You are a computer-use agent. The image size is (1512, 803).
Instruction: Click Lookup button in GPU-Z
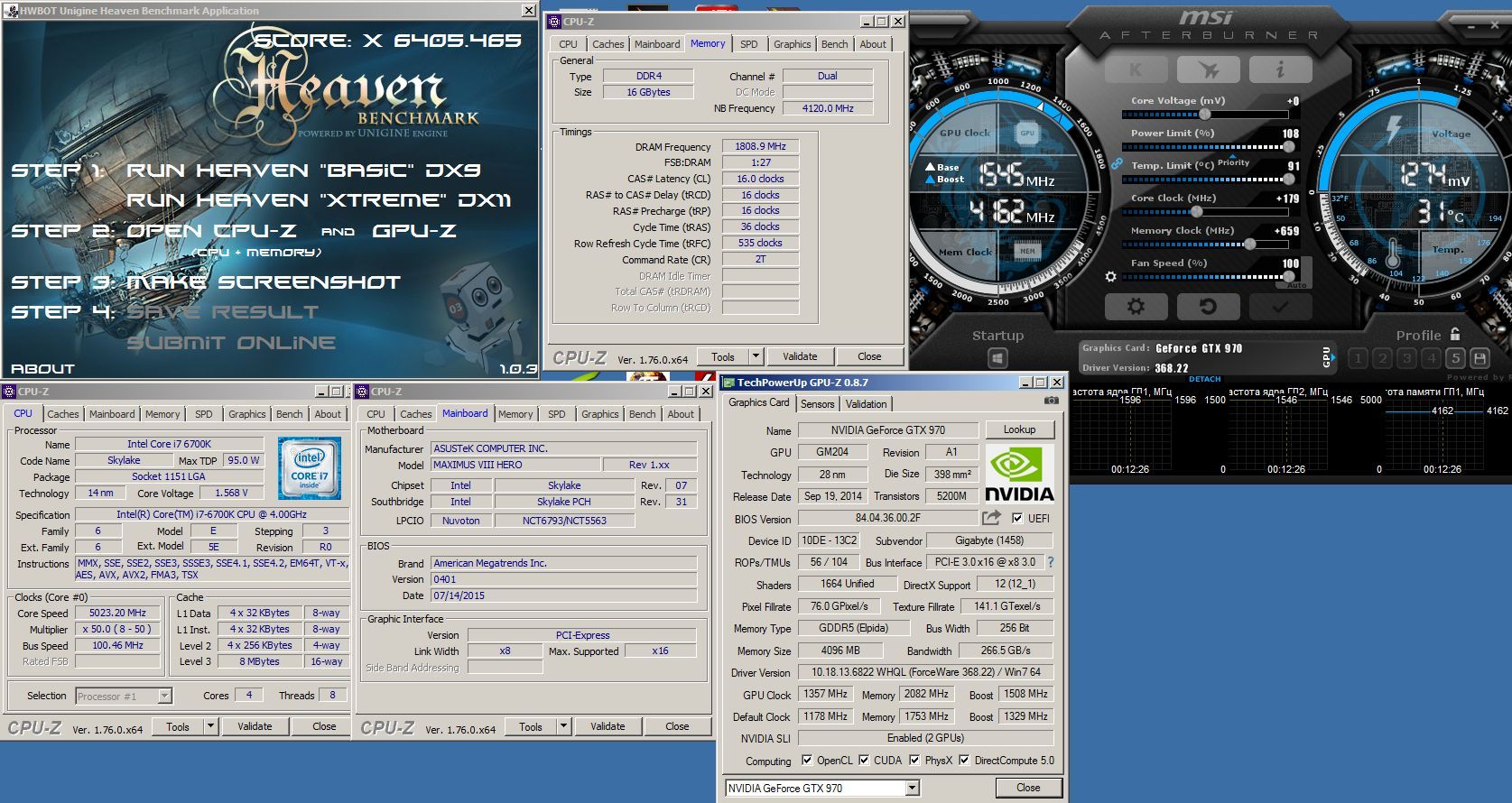click(x=1019, y=429)
